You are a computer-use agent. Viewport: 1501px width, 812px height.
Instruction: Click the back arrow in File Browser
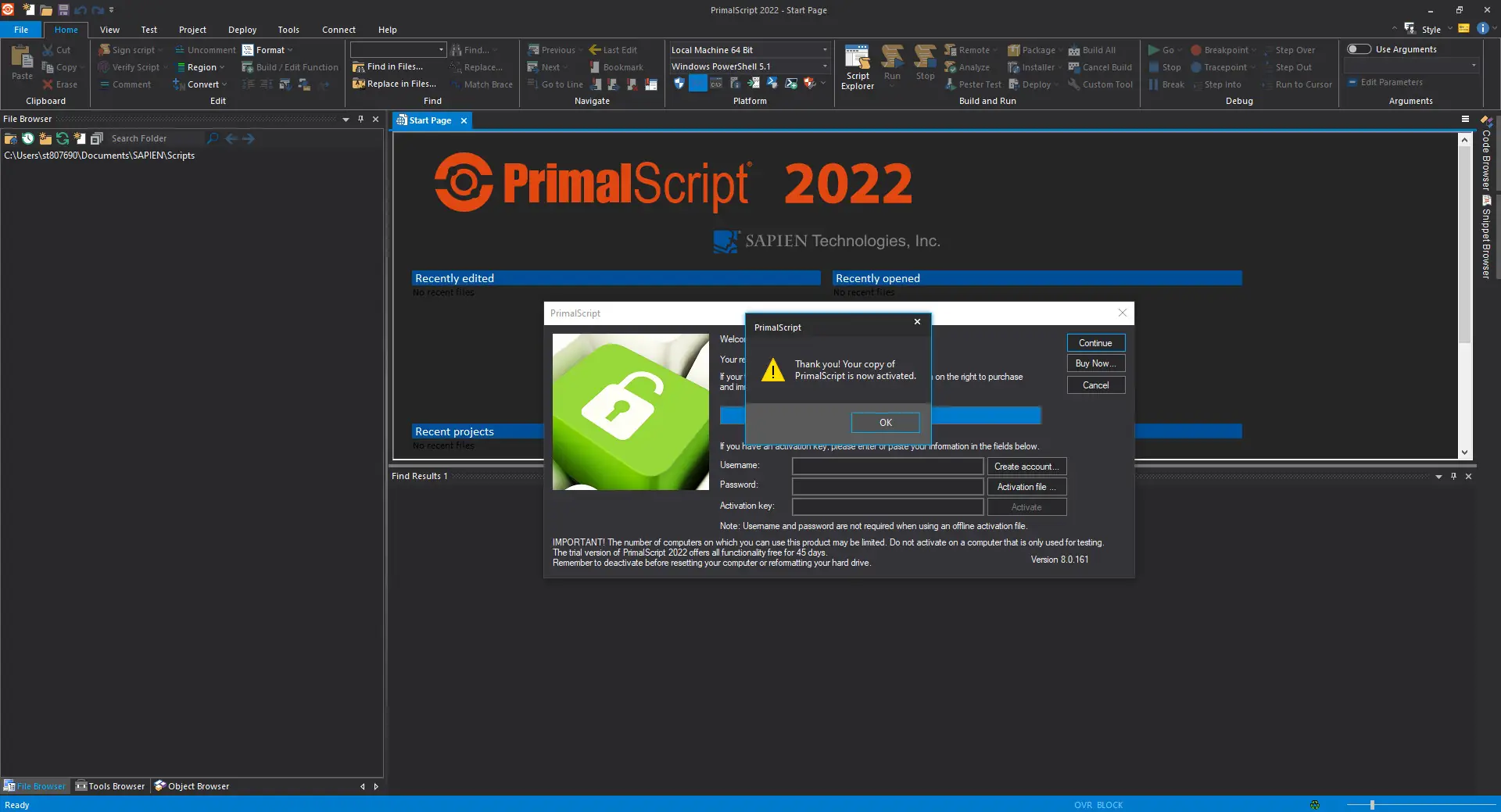coord(231,138)
